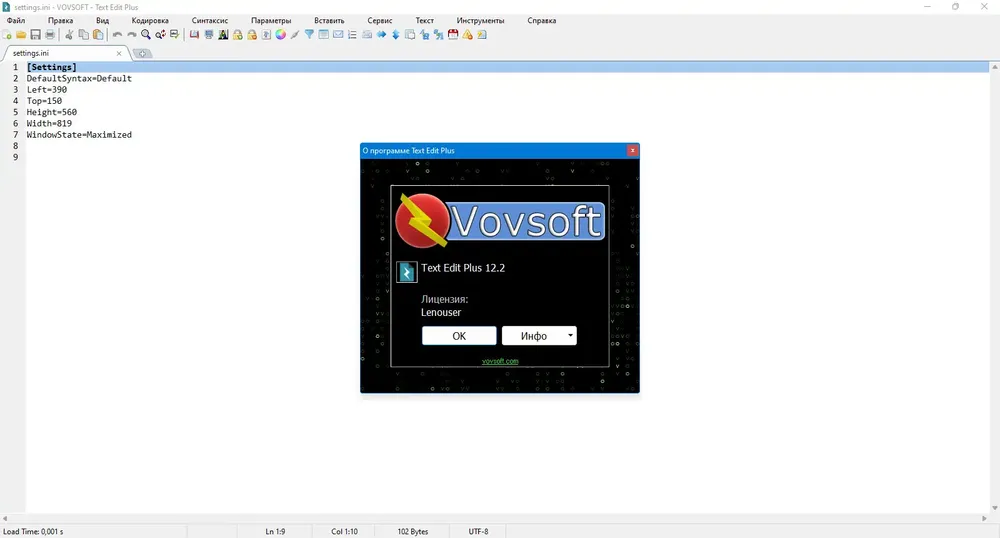The width and height of the screenshot is (1000, 538).
Task: Open the Кодировка menu
Action: click(150, 20)
